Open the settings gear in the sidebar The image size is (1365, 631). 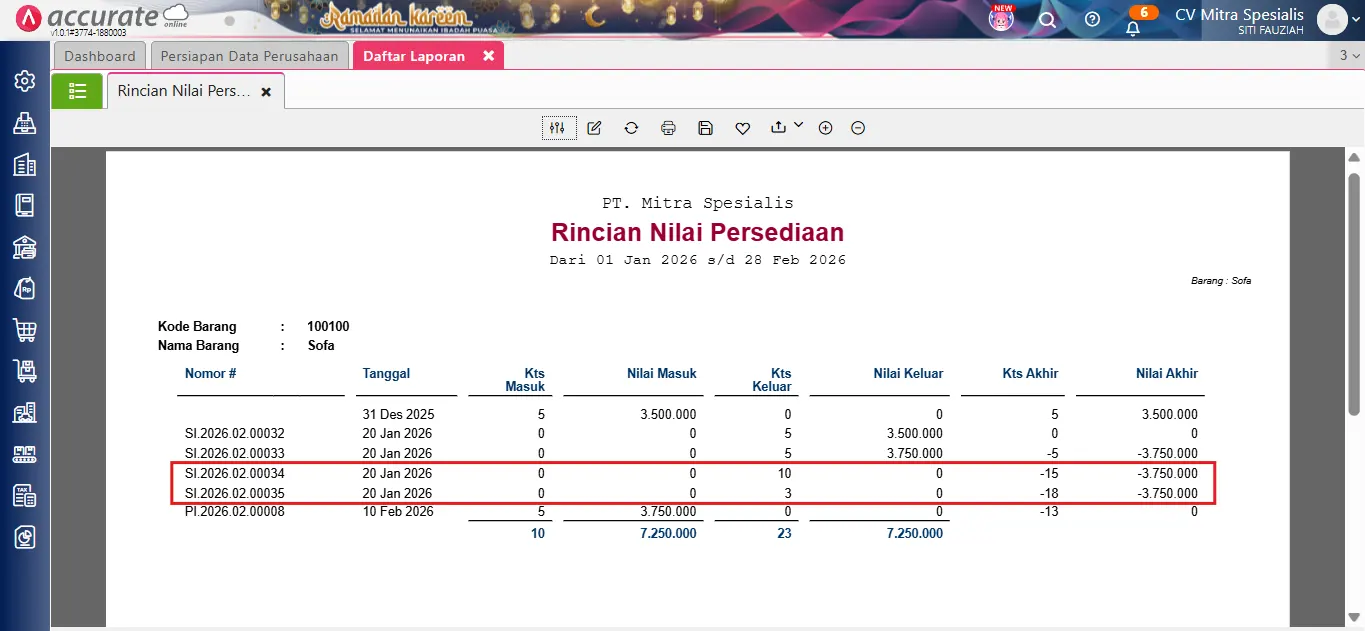point(25,81)
